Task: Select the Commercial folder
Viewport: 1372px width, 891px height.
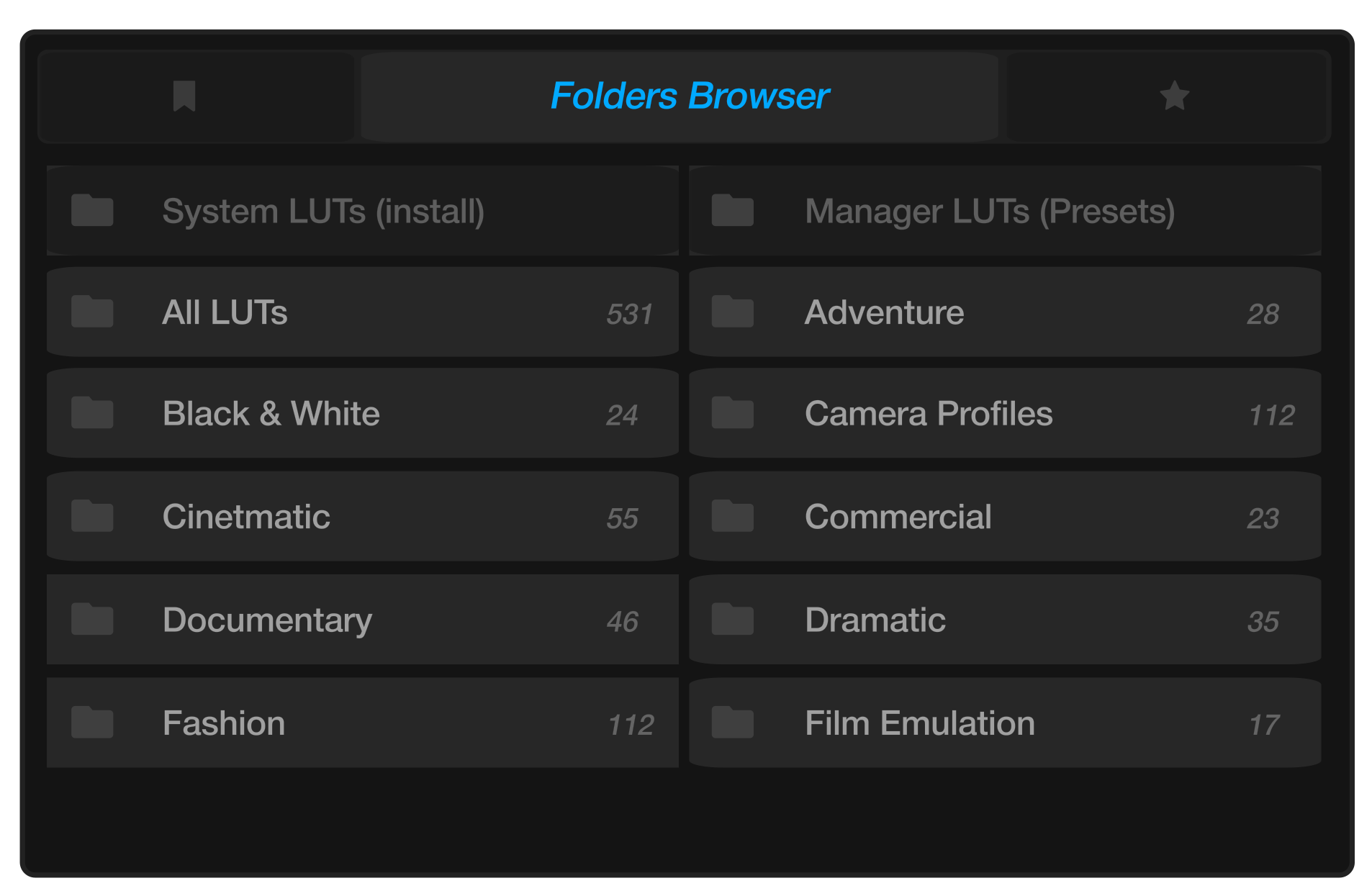Action: point(1004,516)
